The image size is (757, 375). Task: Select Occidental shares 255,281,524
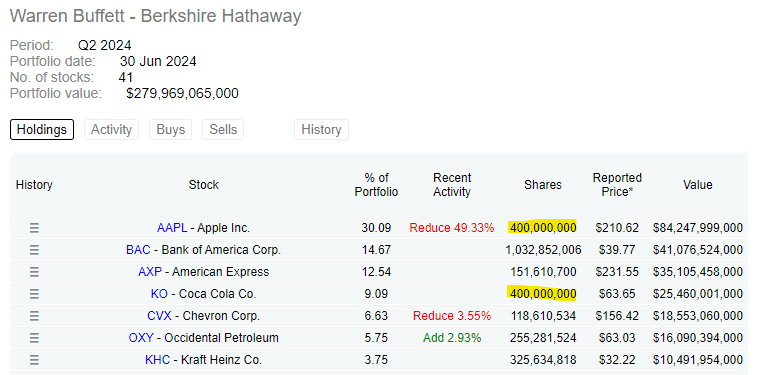(x=543, y=338)
